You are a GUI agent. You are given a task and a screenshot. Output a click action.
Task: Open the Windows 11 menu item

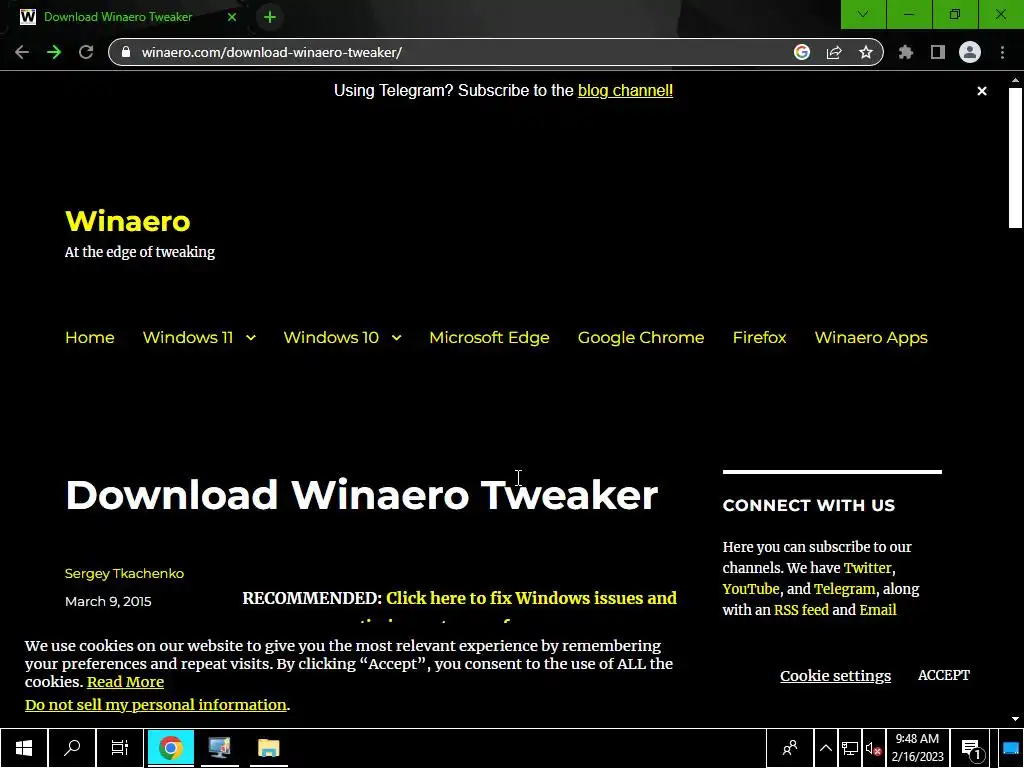coord(187,338)
